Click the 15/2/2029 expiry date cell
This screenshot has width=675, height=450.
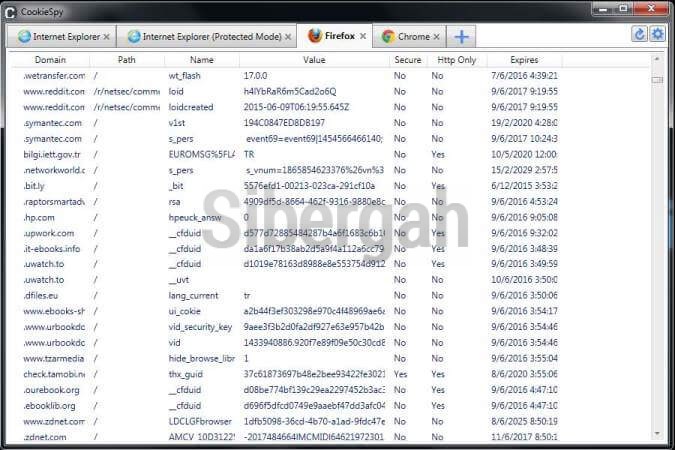tap(524, 170)
